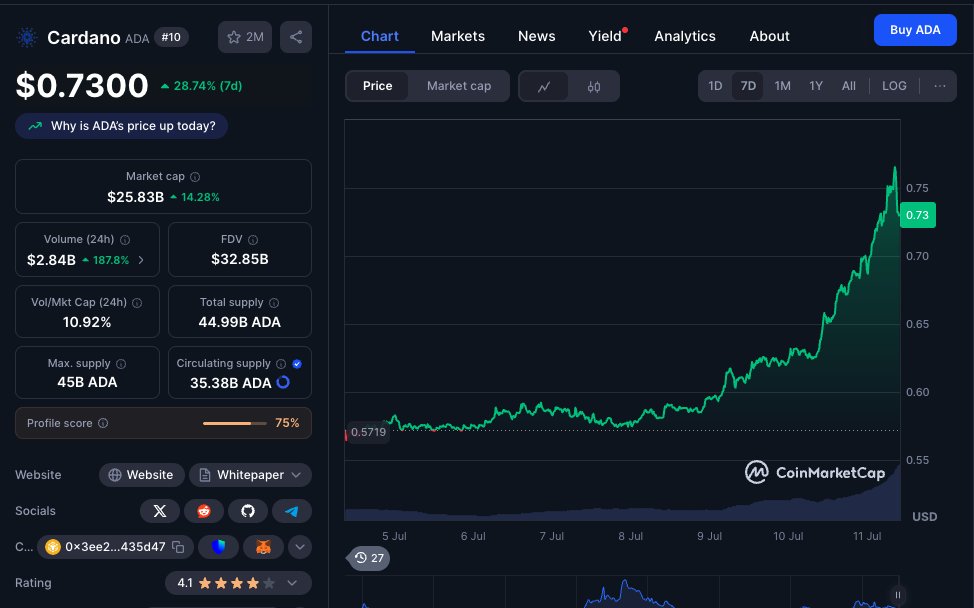Click Vol/Mkt Cap (24h) info icon

pyautogui.click(x=137, y=303)
